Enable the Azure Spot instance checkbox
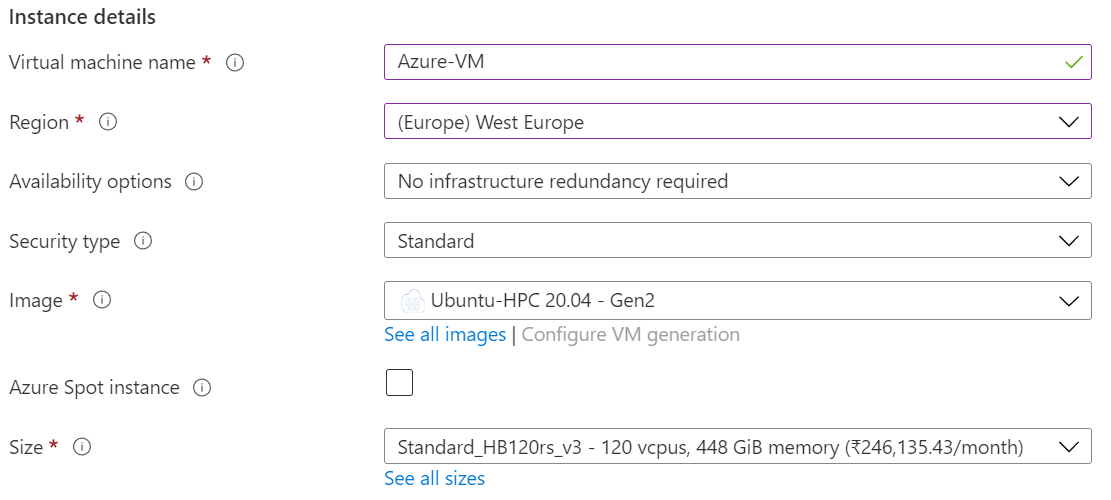The image size is (1111, 500). [x=399, y=383]
